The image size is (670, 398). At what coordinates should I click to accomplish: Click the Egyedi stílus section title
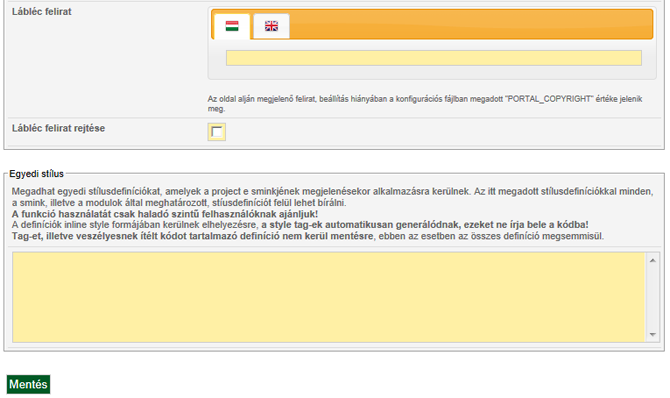point(36,174)
